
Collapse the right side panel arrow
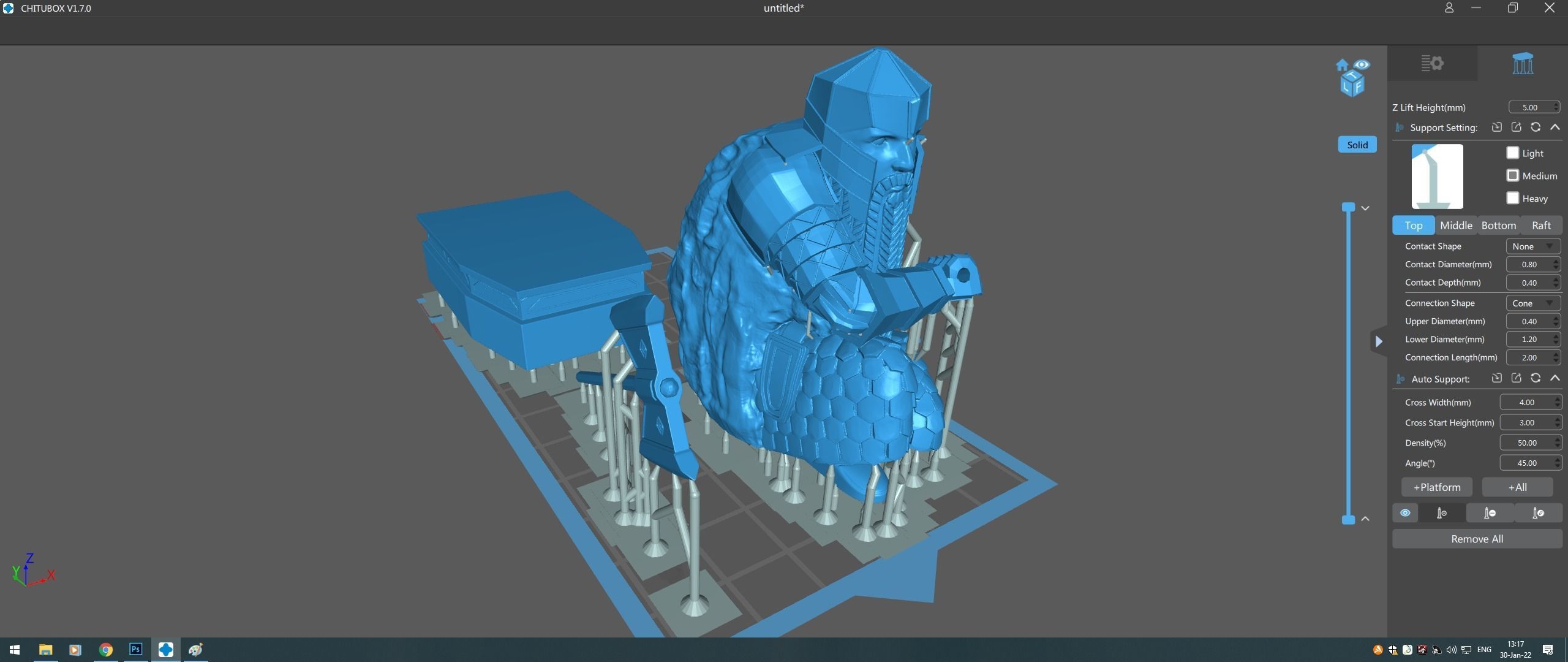coord(1378,341)
